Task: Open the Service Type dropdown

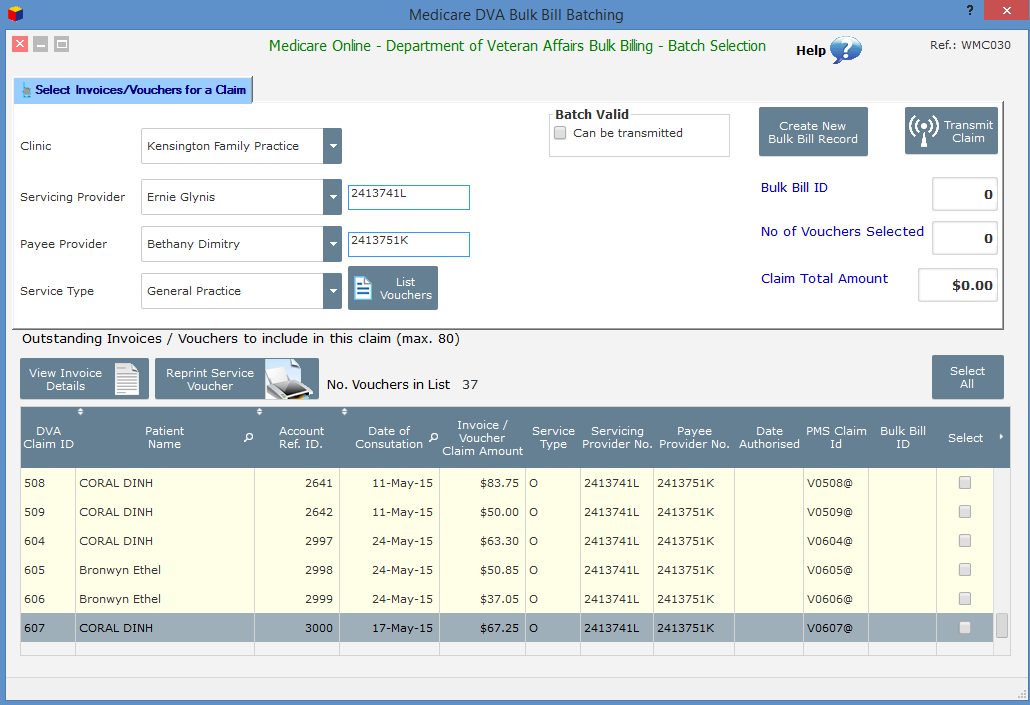Action: pos(332,291)
